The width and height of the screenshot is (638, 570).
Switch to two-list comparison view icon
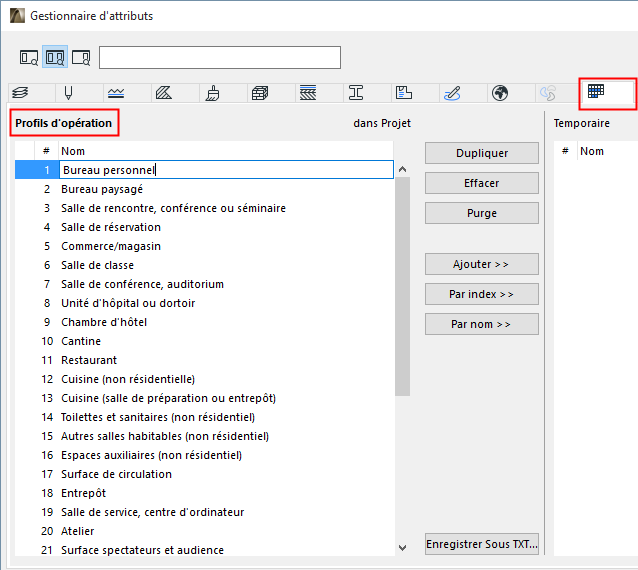[x=55, y=57]
